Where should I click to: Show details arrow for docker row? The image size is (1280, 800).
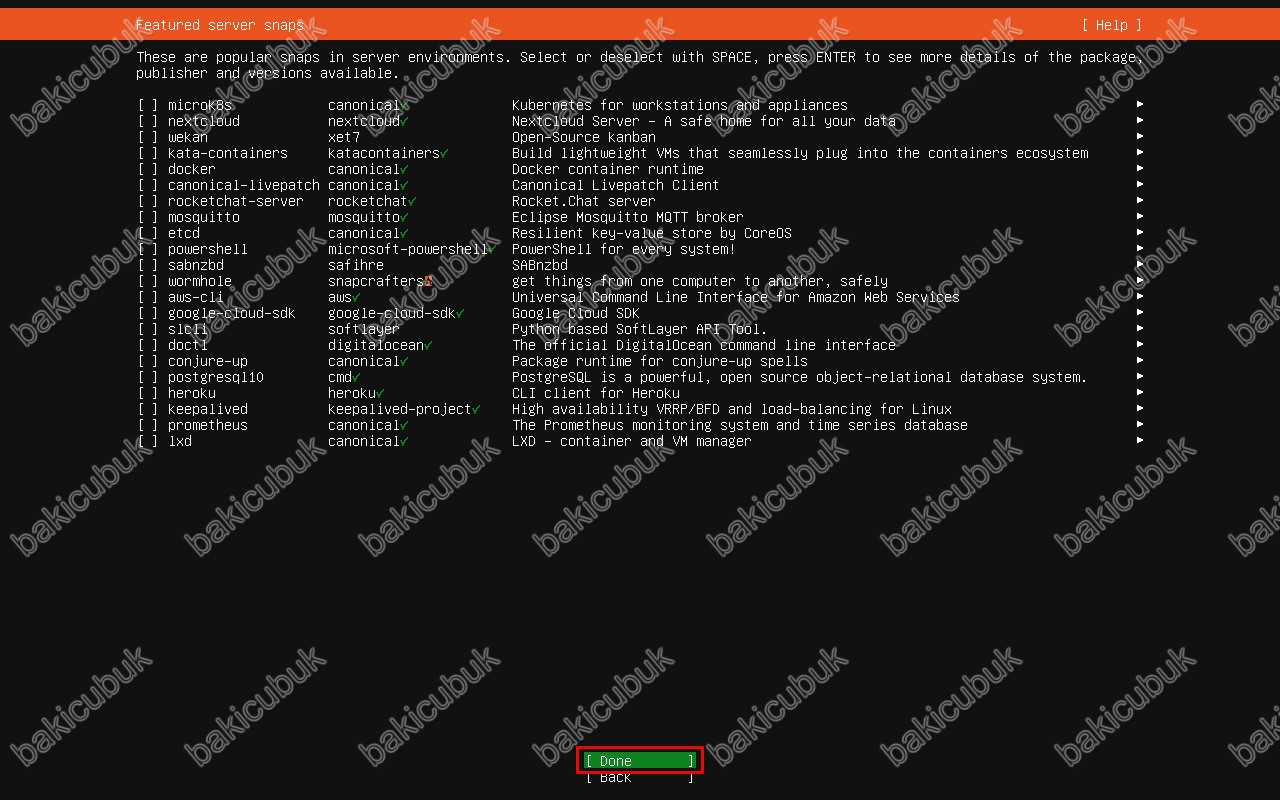pyautogui.click(x=1140, y=169)
